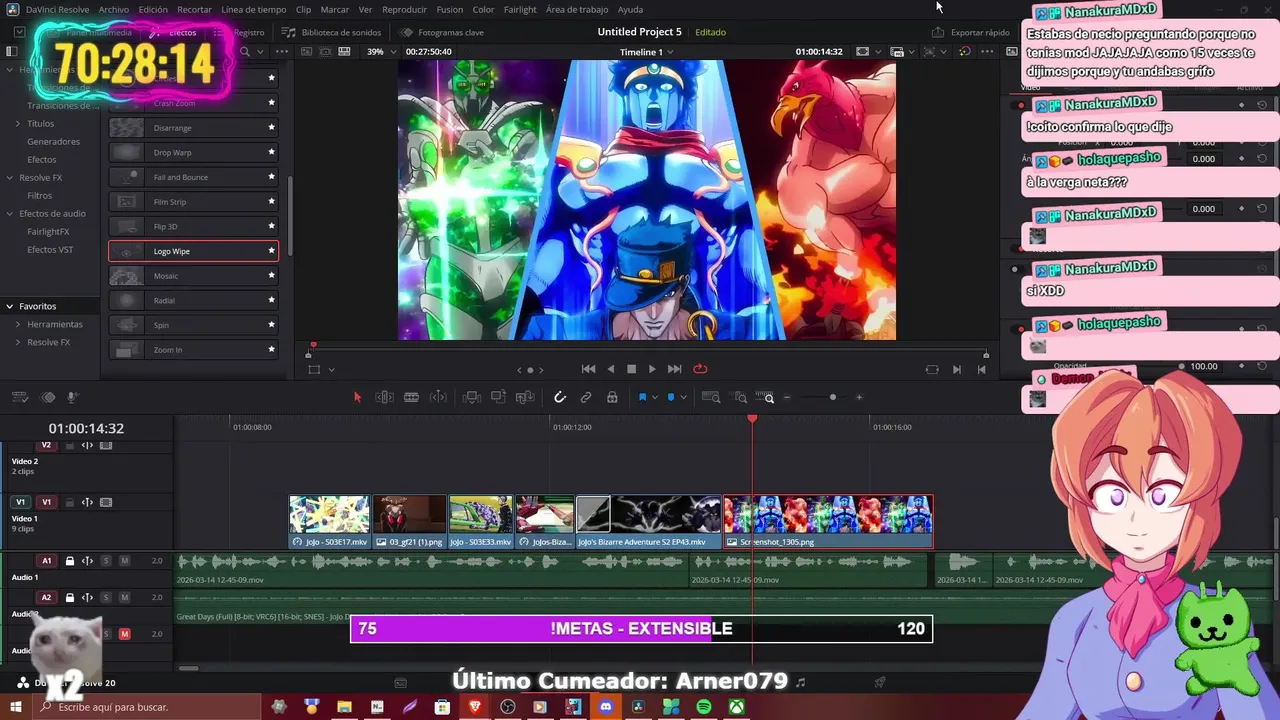Toggle favorite star for Mosaic

click(x=271, y=276)
